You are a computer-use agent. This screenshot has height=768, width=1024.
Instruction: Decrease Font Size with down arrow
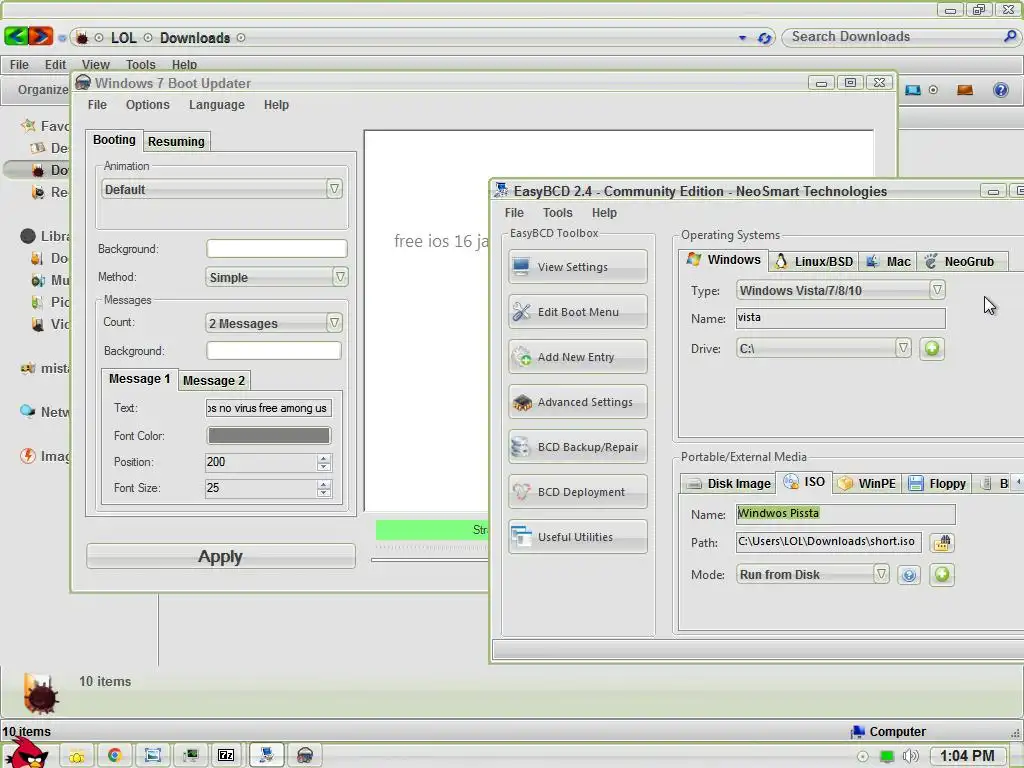coord(323,492)
